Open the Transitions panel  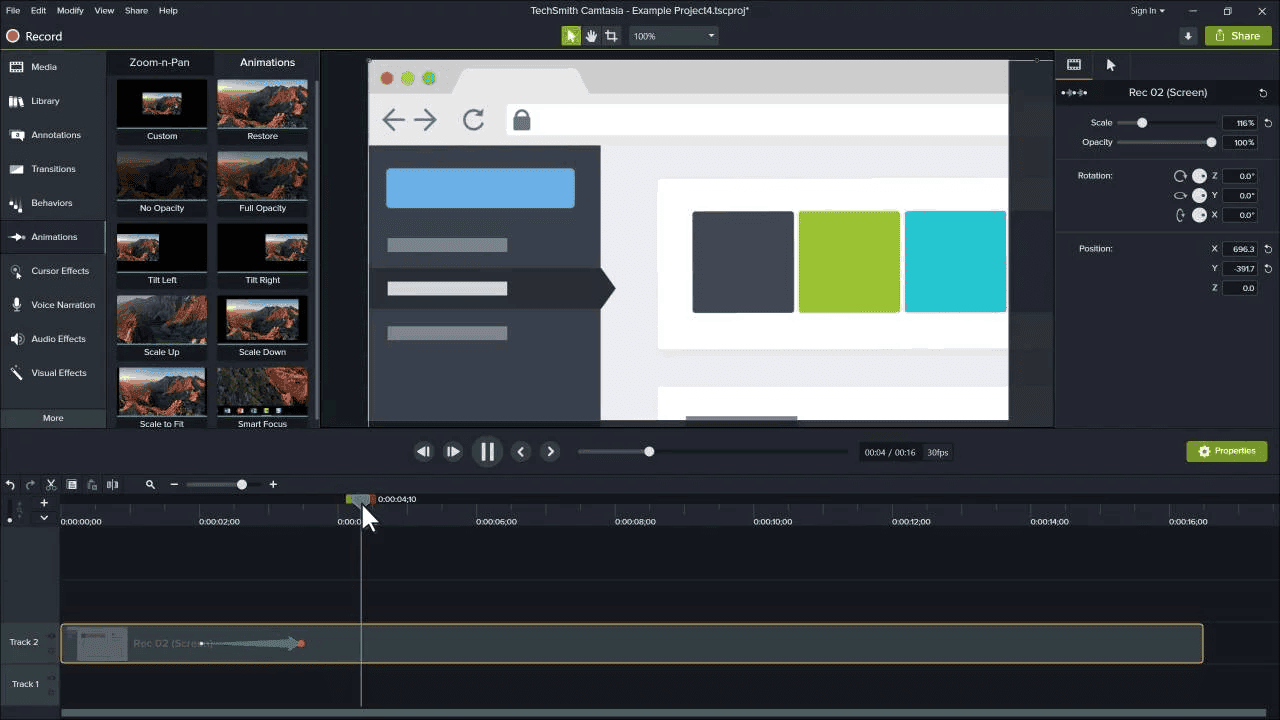coord(52,168)
